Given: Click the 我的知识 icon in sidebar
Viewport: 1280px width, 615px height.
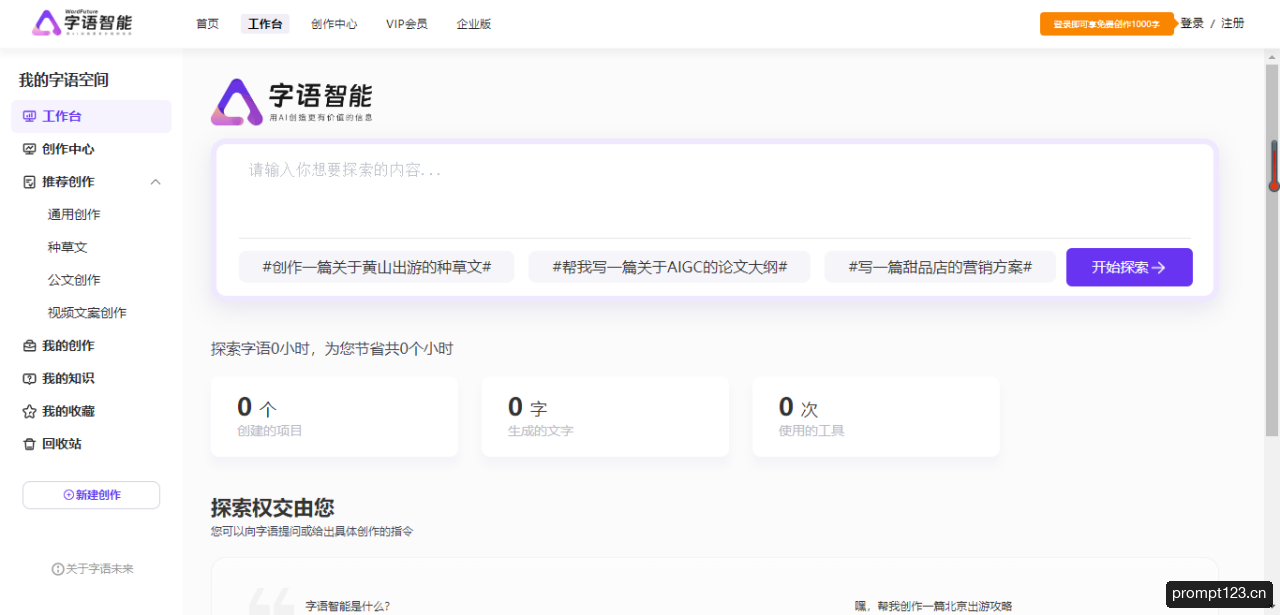Looking at the screenshot, I should click(29, 379).
